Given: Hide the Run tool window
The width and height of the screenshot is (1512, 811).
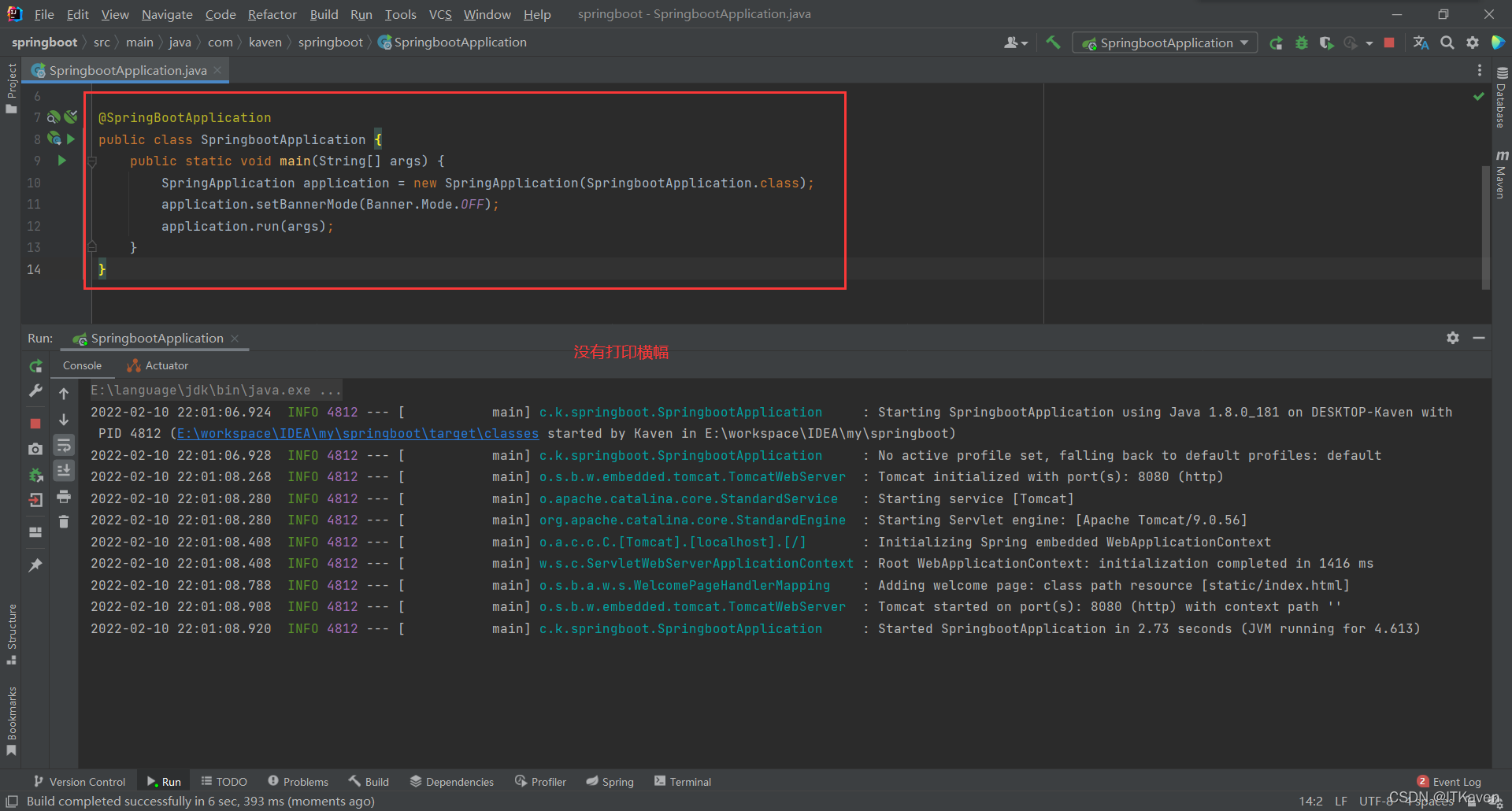Looking at the screenshot, I should [x=1479, y=338].
